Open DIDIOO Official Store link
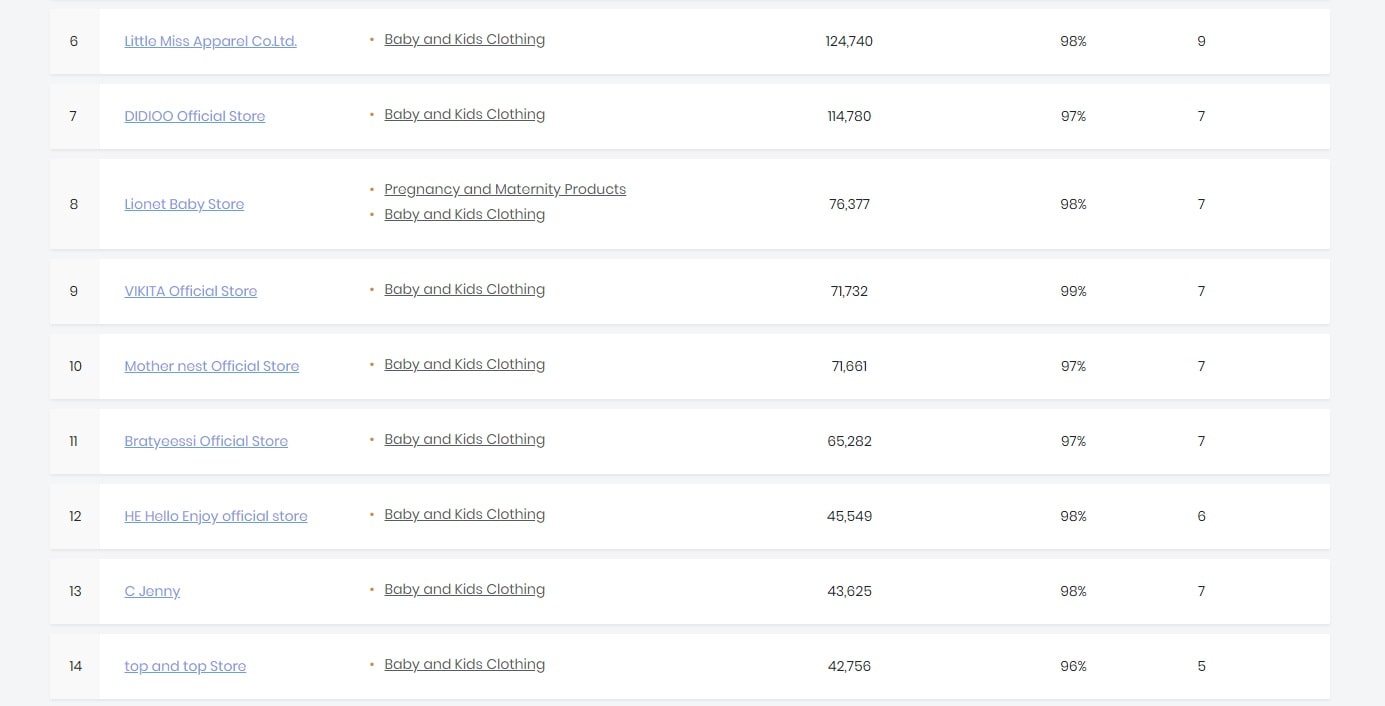Image resolution: width=1385 pixels, height=706 pixels. [194, 116]
